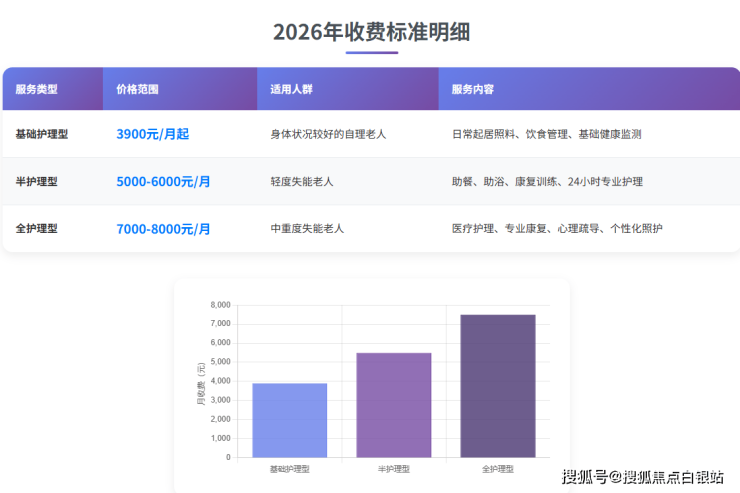Select the 服务类型 column header
740x493 pixels.
click(x=37, y=89)
